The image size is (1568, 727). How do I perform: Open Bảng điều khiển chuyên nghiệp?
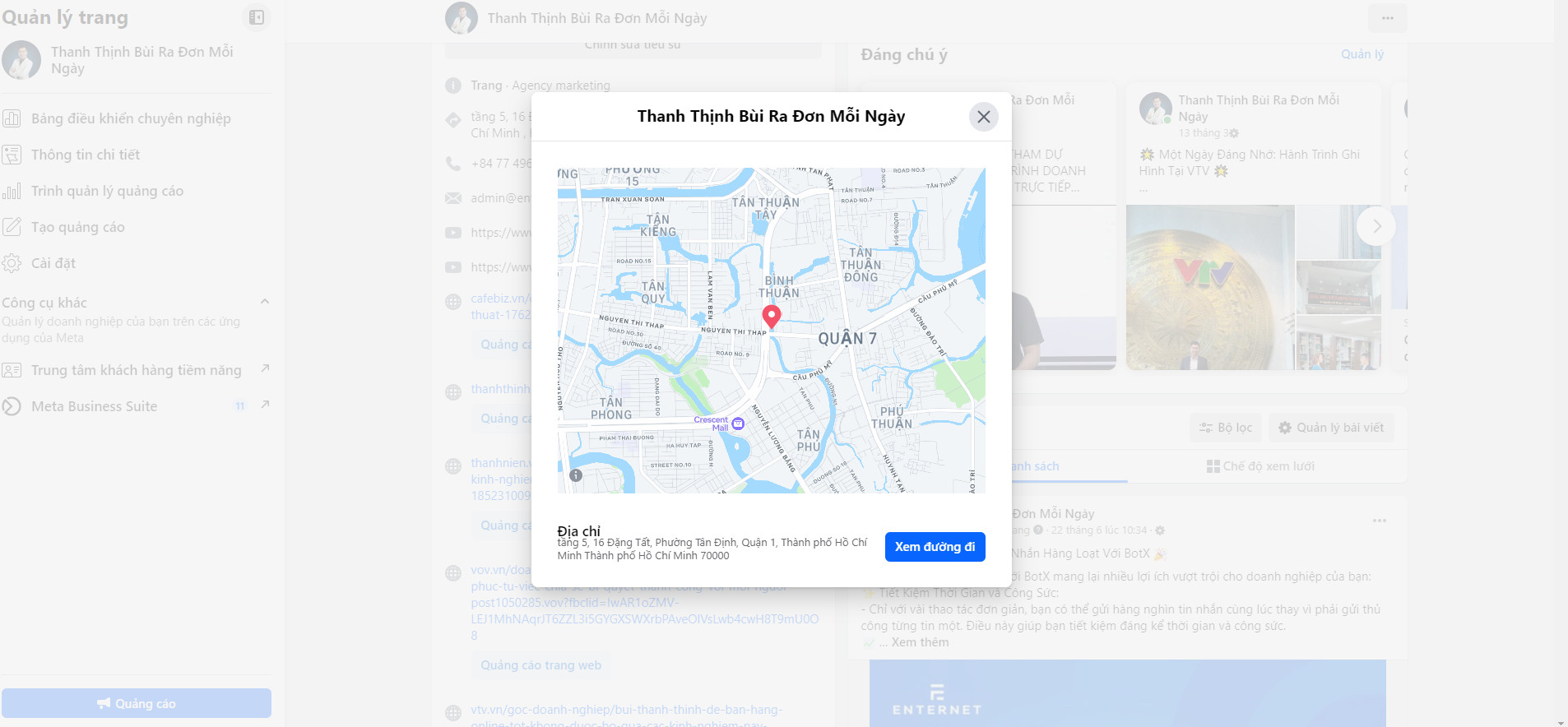click(x=137, y=118)
